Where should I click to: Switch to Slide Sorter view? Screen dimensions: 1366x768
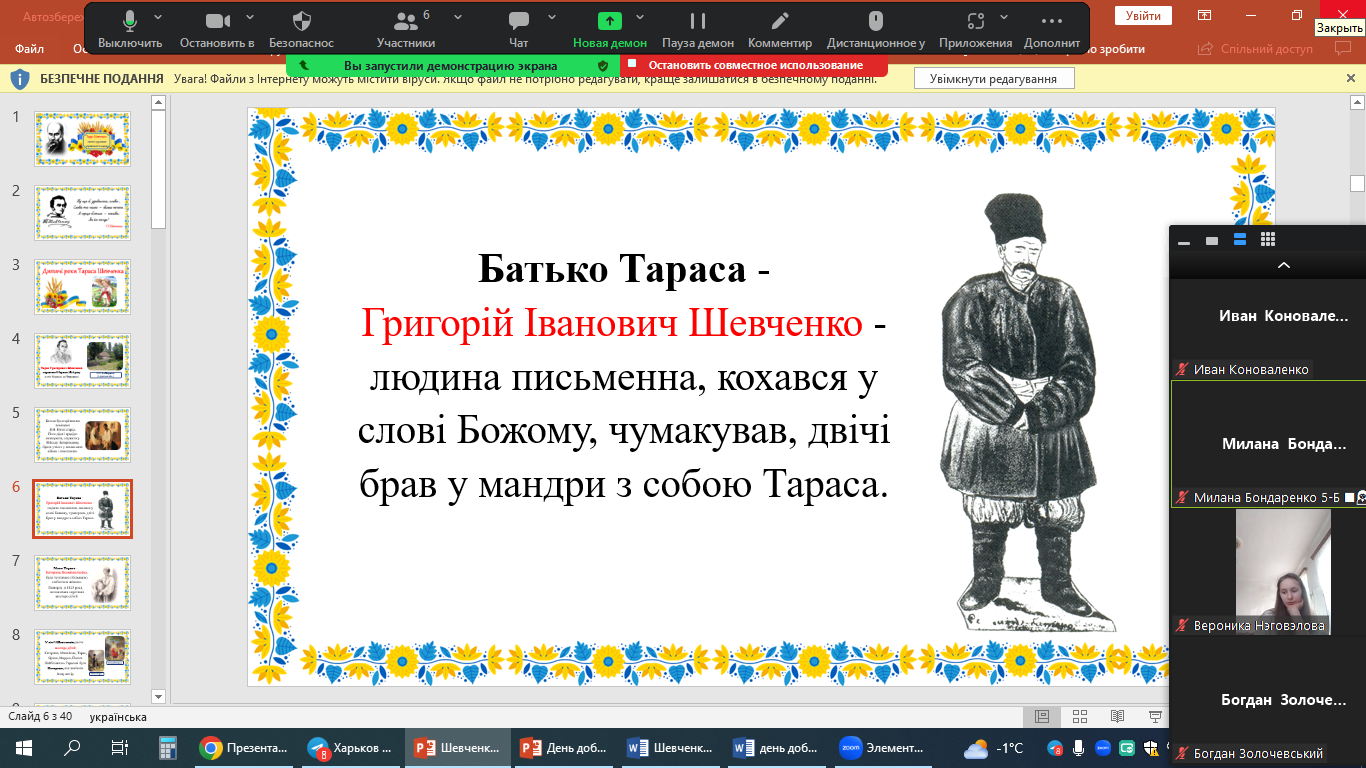tap(1079, 716)
